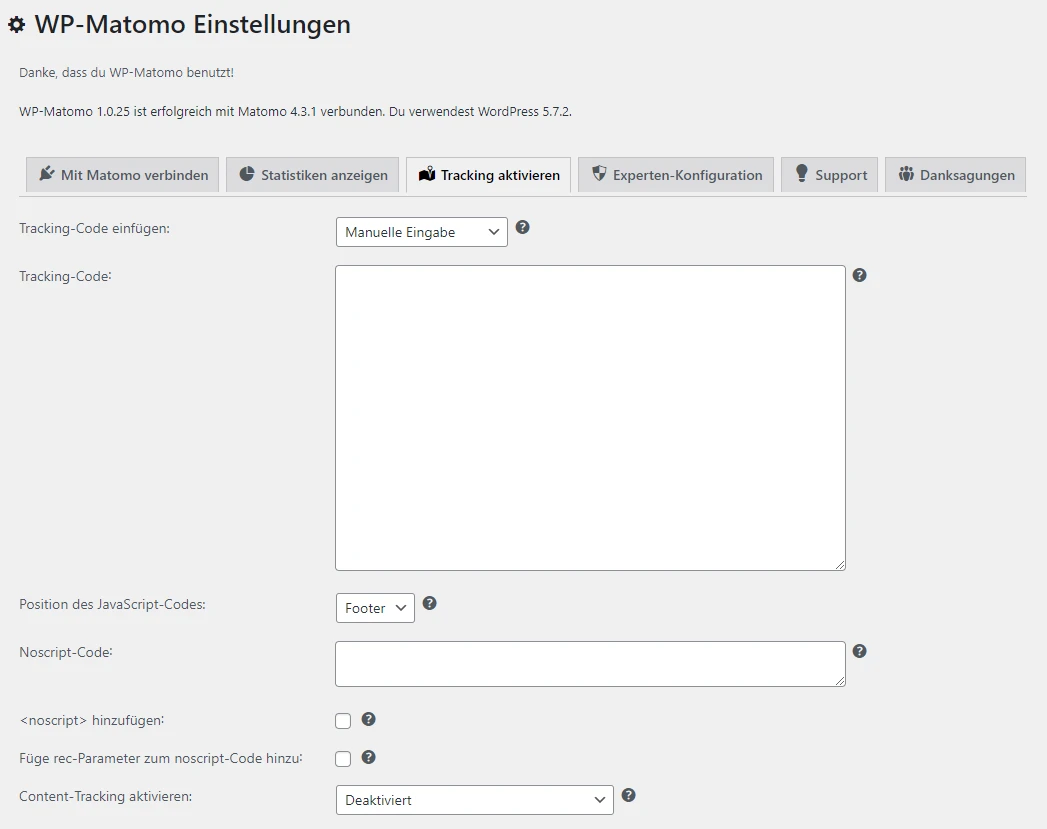Open the Support tab
The width and height of the screenshot is (1047, 829).
coord(829,175)
